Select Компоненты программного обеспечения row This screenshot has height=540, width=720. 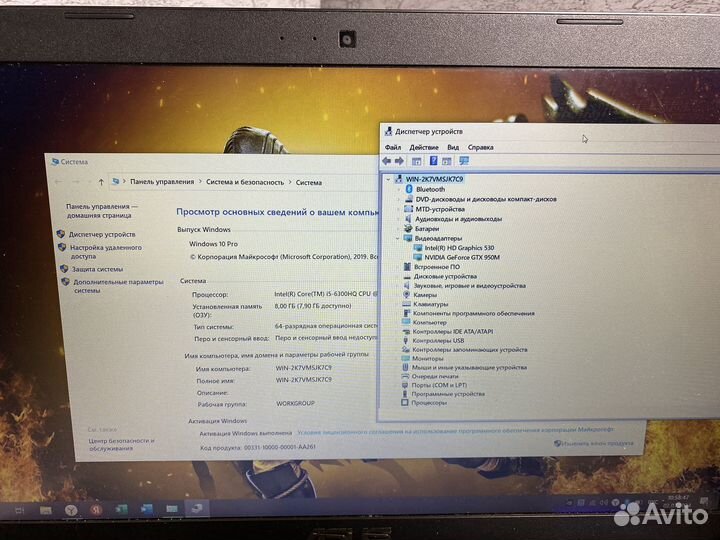point(473,313)
